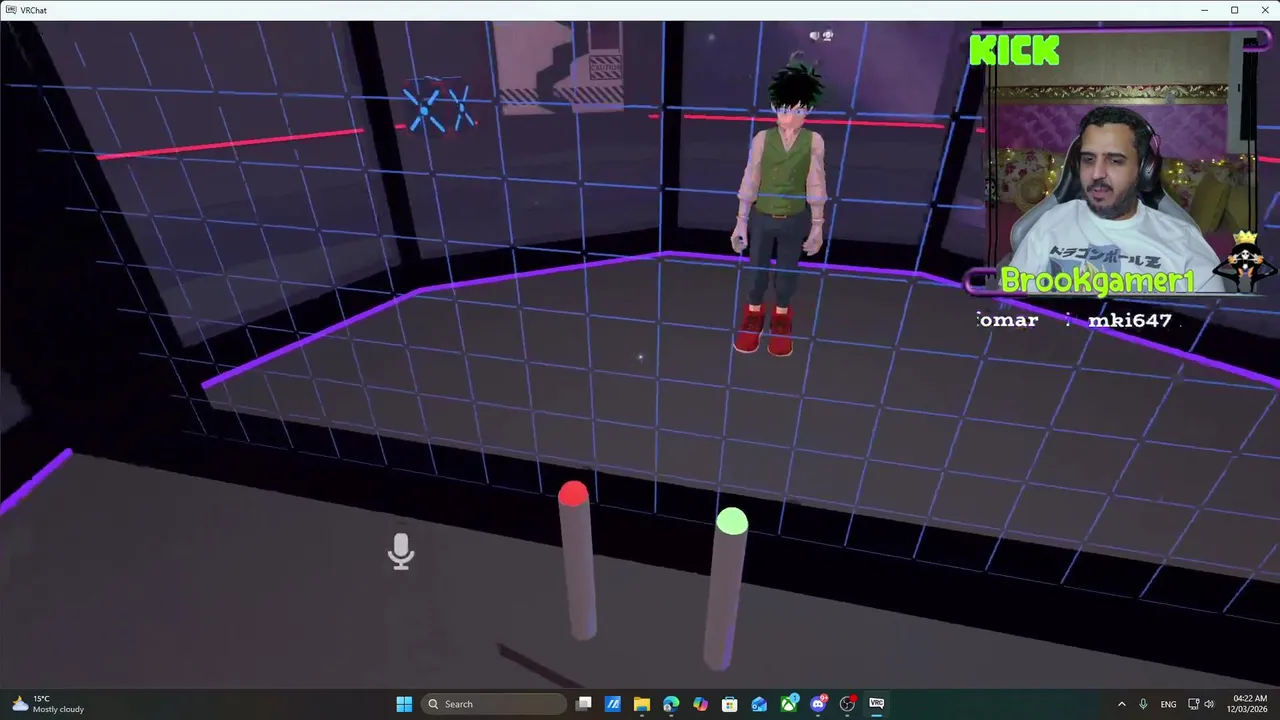Open Task View from the taskbar
This screenshot has height=720, width=1280.
584,704
